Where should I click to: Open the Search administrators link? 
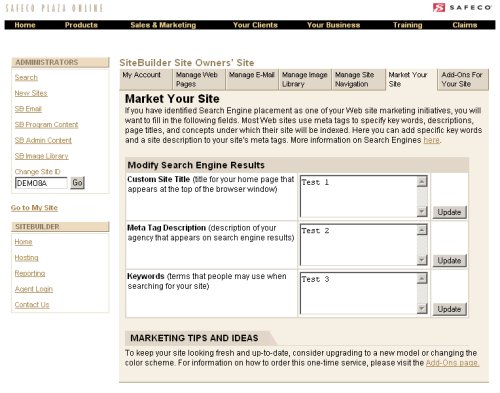[x=26, y=77]
